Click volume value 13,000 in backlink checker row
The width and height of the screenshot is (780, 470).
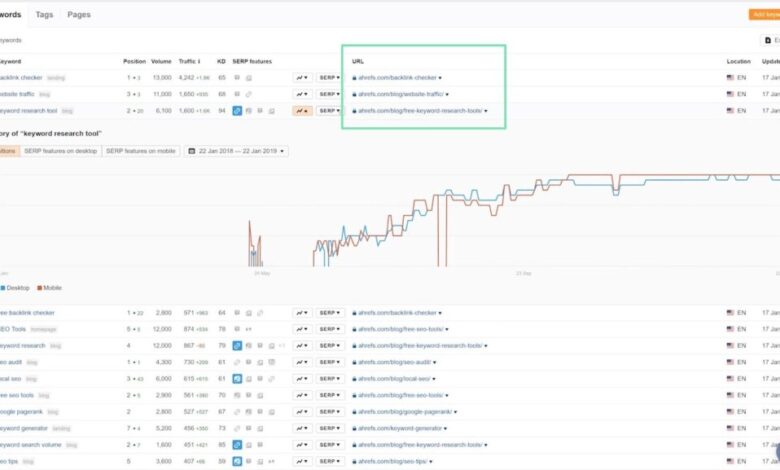[162, 78]
